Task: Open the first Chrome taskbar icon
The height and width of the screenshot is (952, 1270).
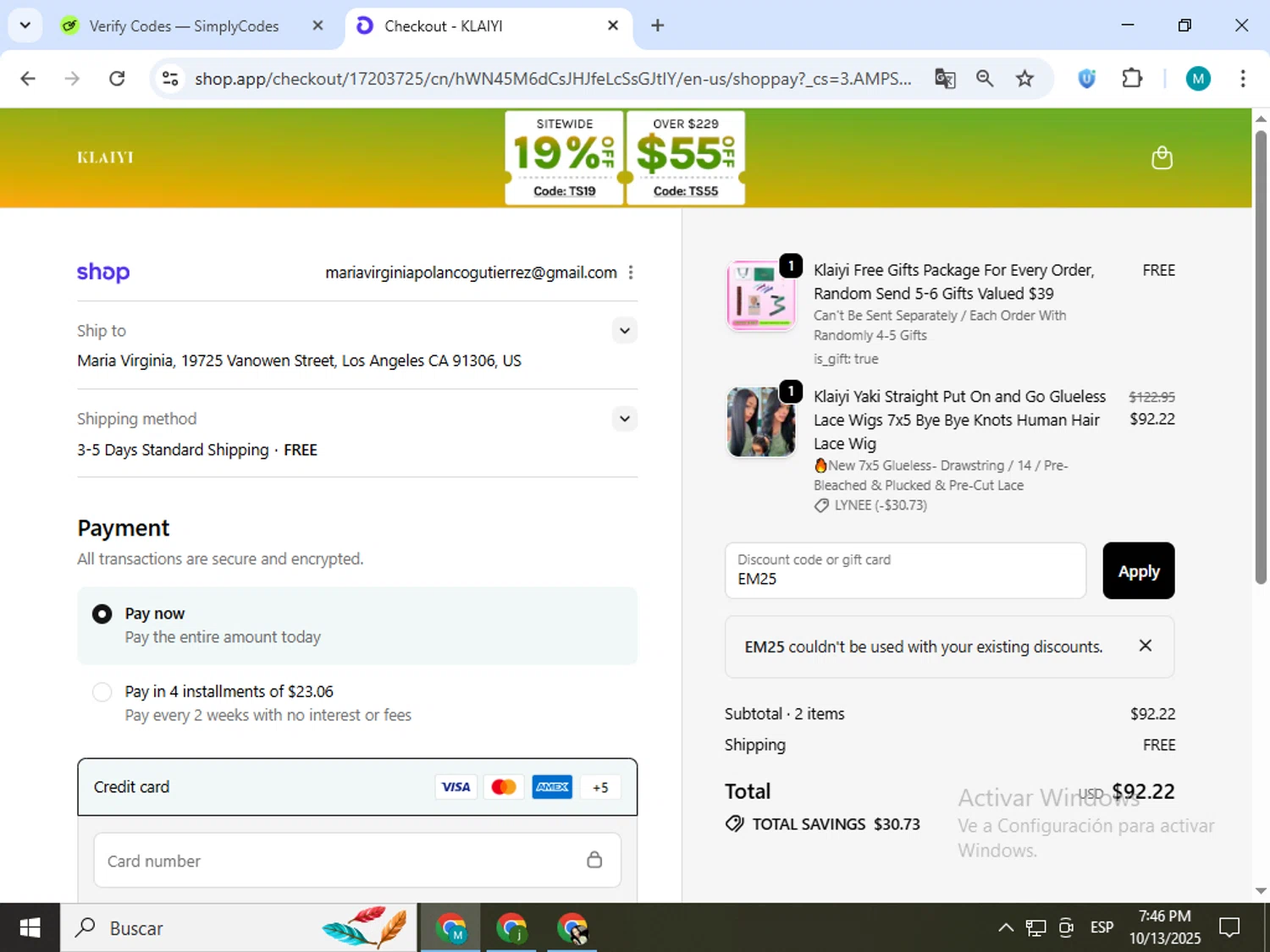Action: coord(450,927)
